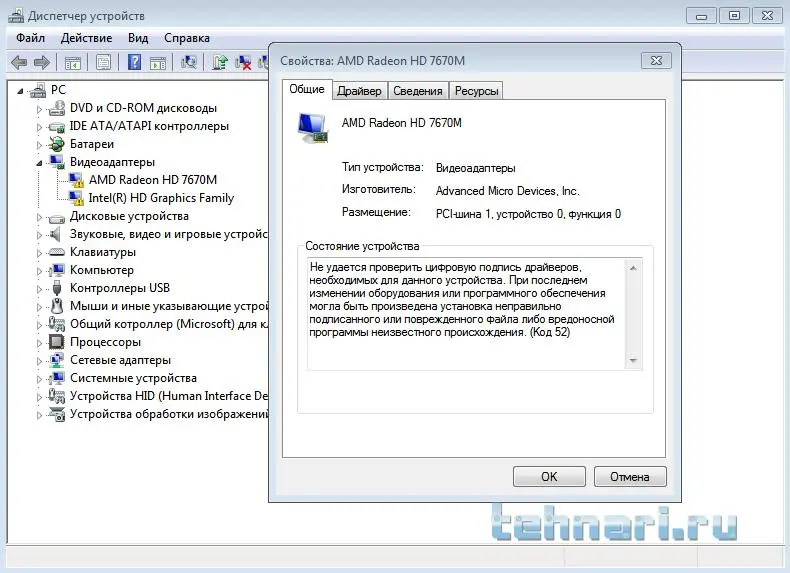Select Intel(R) HD Graphics Family in device tree

coord(161,198)
